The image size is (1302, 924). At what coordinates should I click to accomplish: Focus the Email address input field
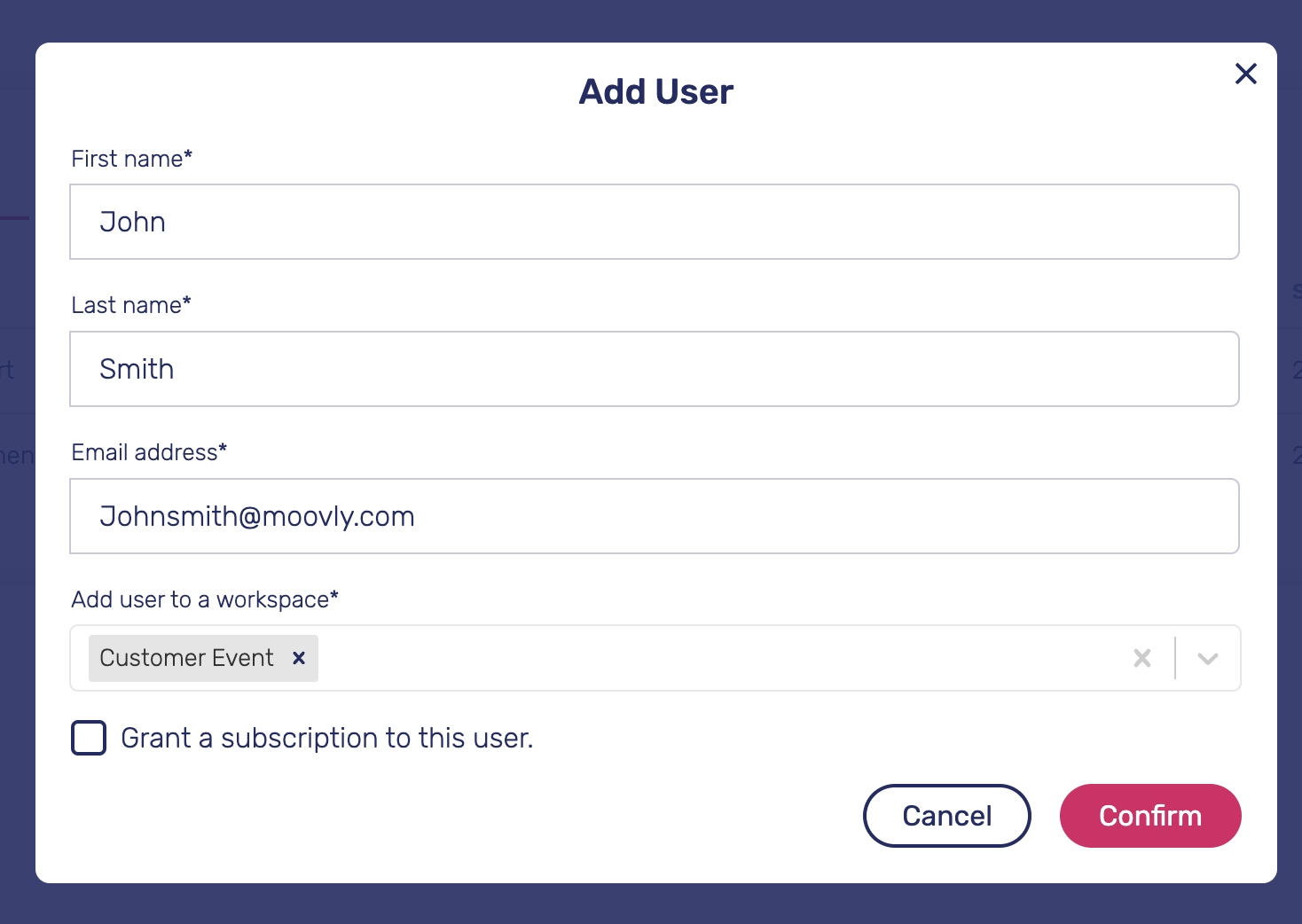click(x=655, y=516)
